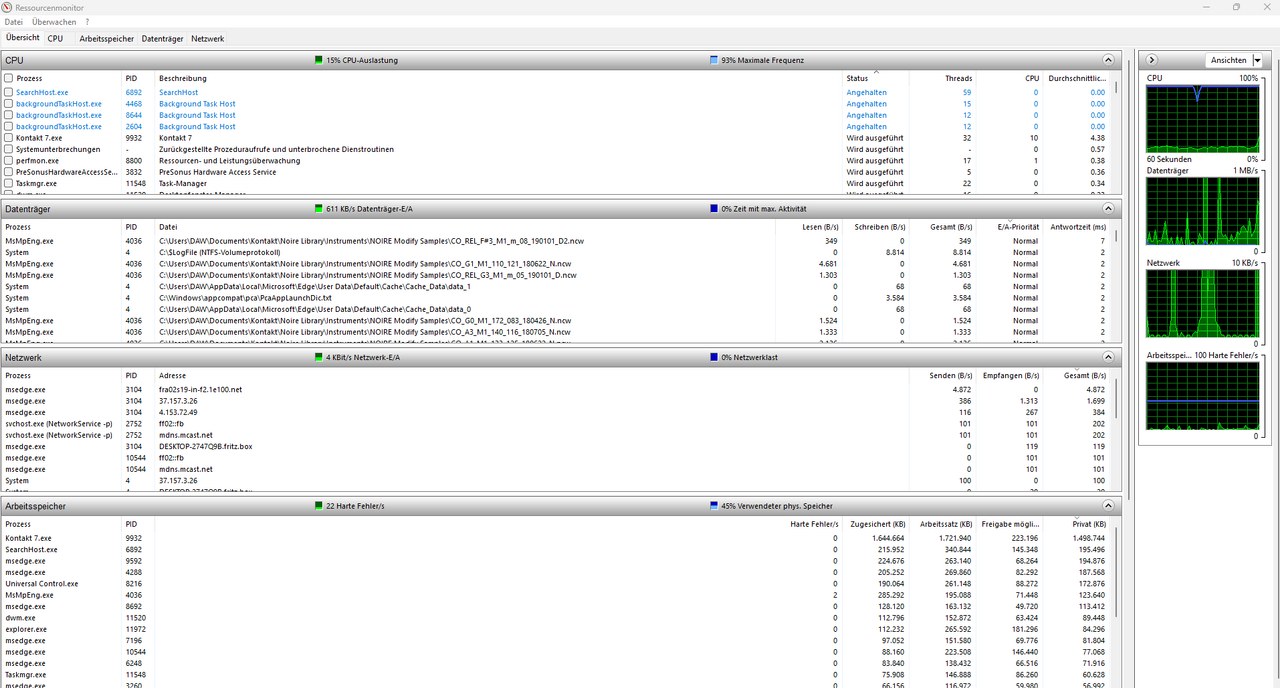Select the DESKTOP-2747Q9B.fritz.box network row

pos(557,446)
